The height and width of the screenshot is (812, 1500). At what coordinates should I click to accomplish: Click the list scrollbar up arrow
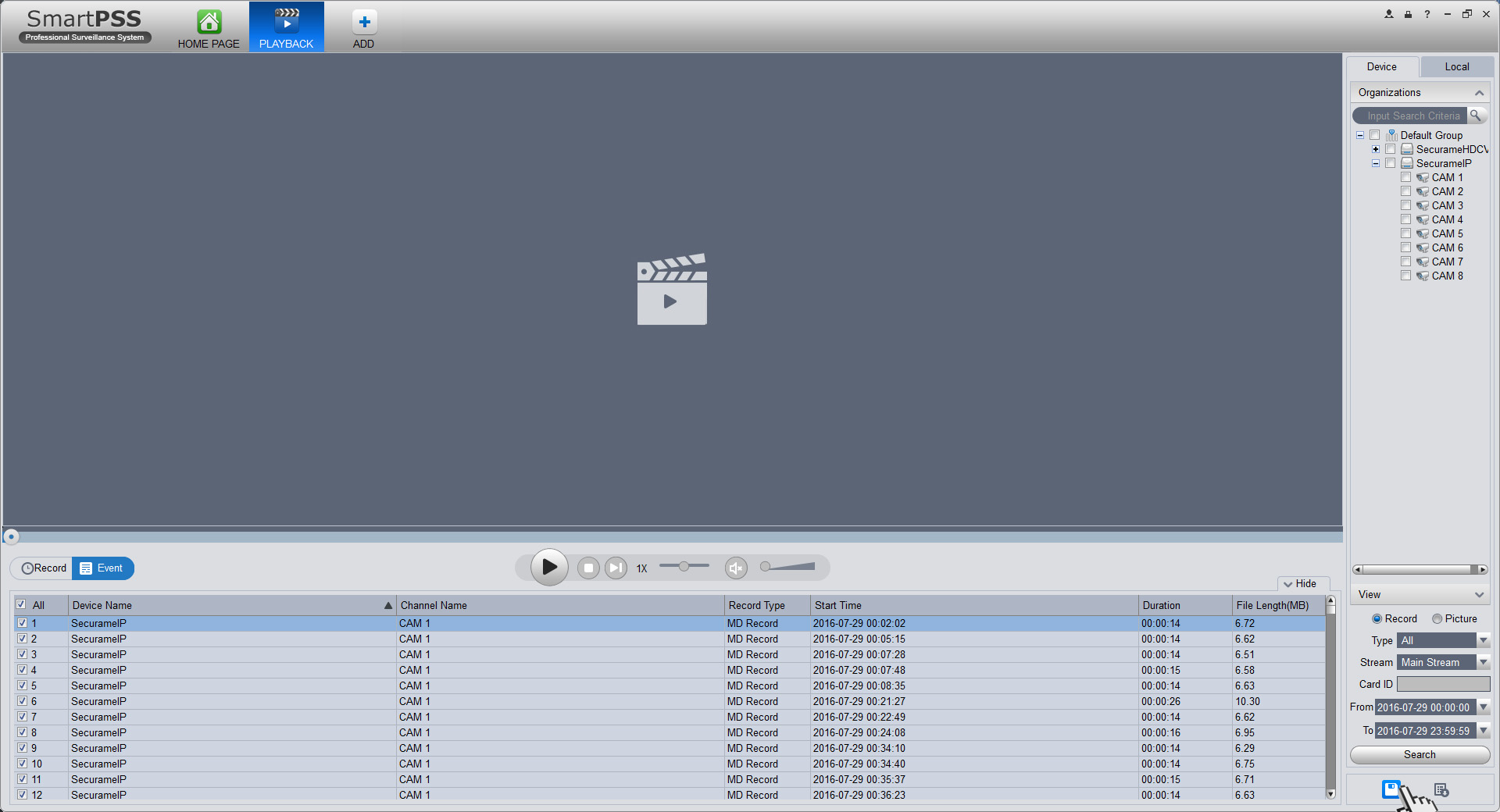click(x=1330, y=600)
